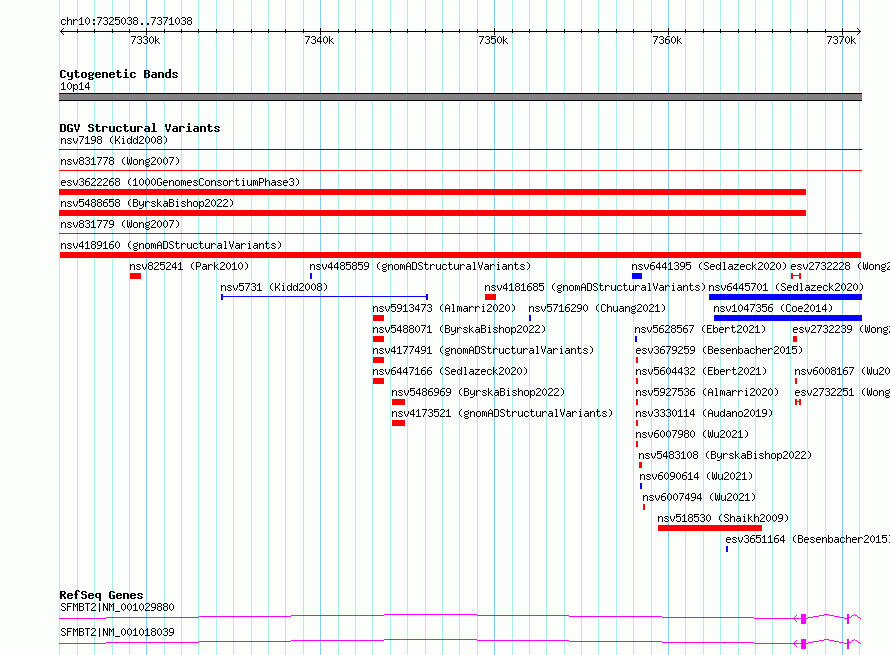This screenshot has height=655, width=890.
Task: Click variant label nsv825241 (Park2010)
Action: click(x=189, y=266)
